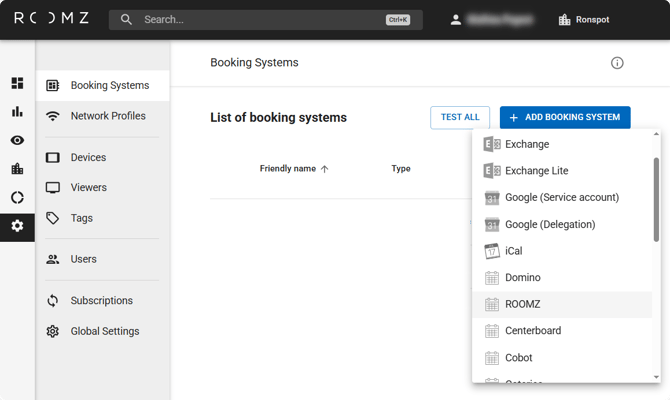Focus the Search input field
Screen dimensions: 670x400
point(266,20)
